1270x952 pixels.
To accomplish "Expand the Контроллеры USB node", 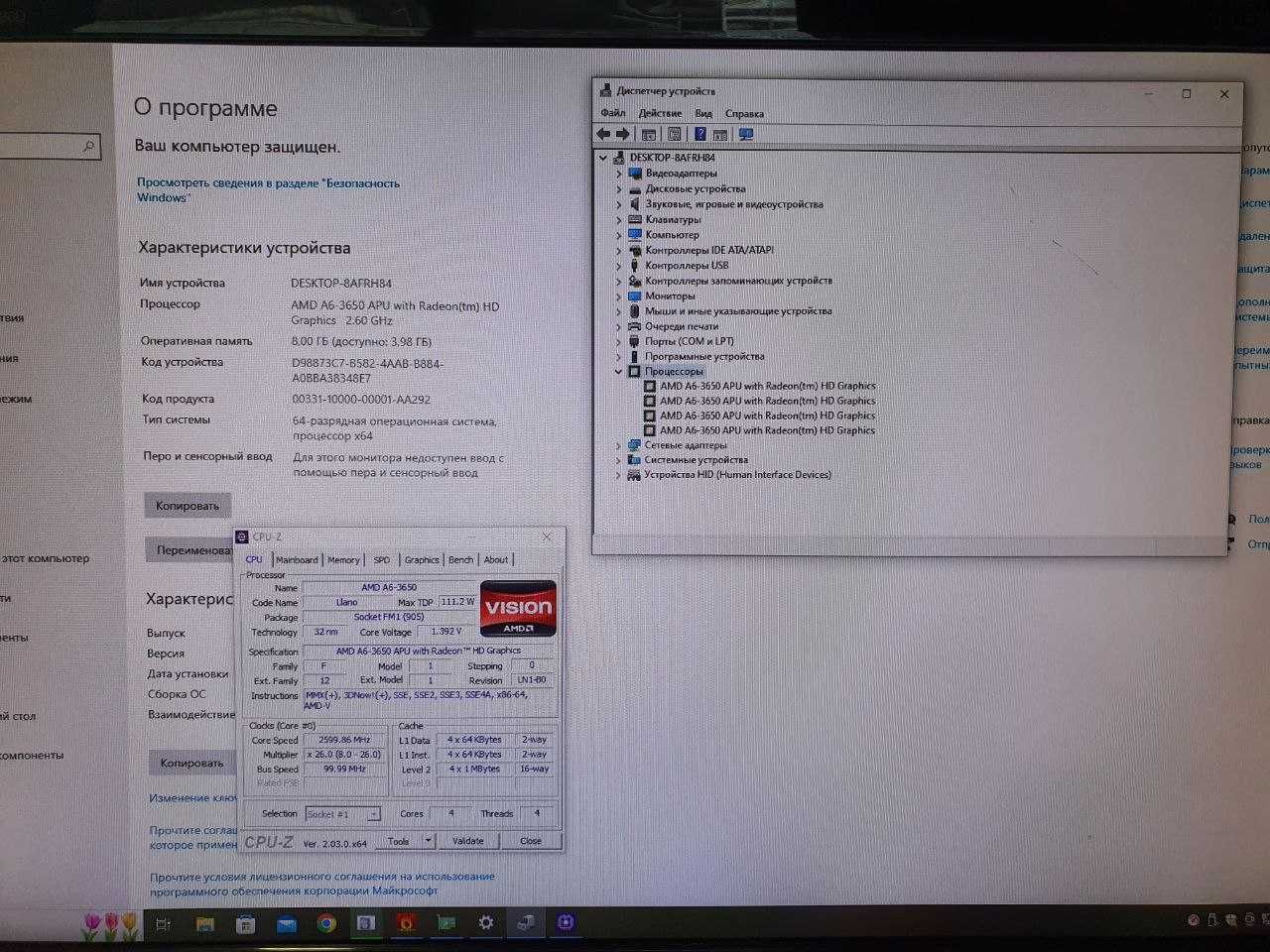I will (619, 265).
